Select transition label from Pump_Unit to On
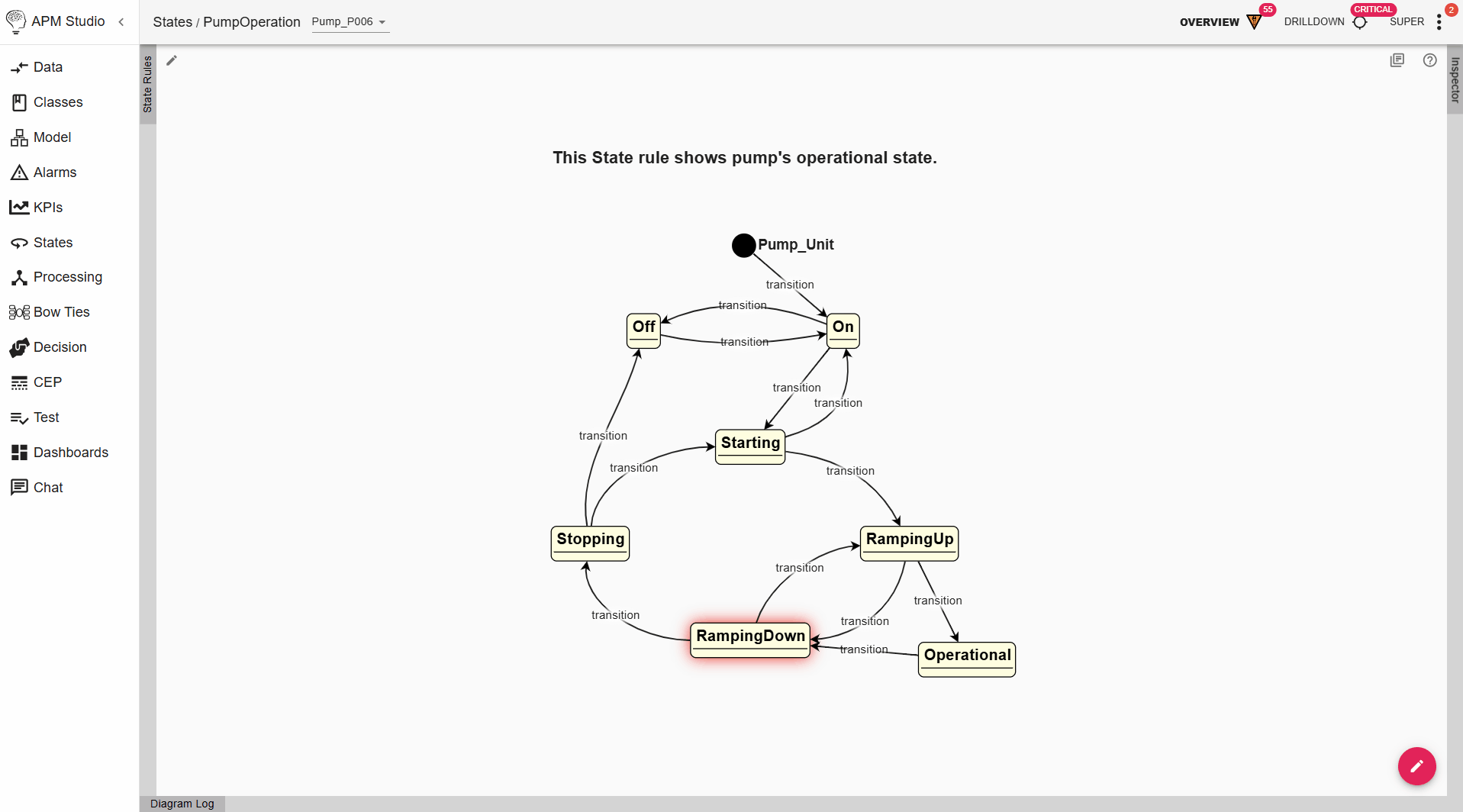The image size is (1463, 812). (x=790, y=285)
